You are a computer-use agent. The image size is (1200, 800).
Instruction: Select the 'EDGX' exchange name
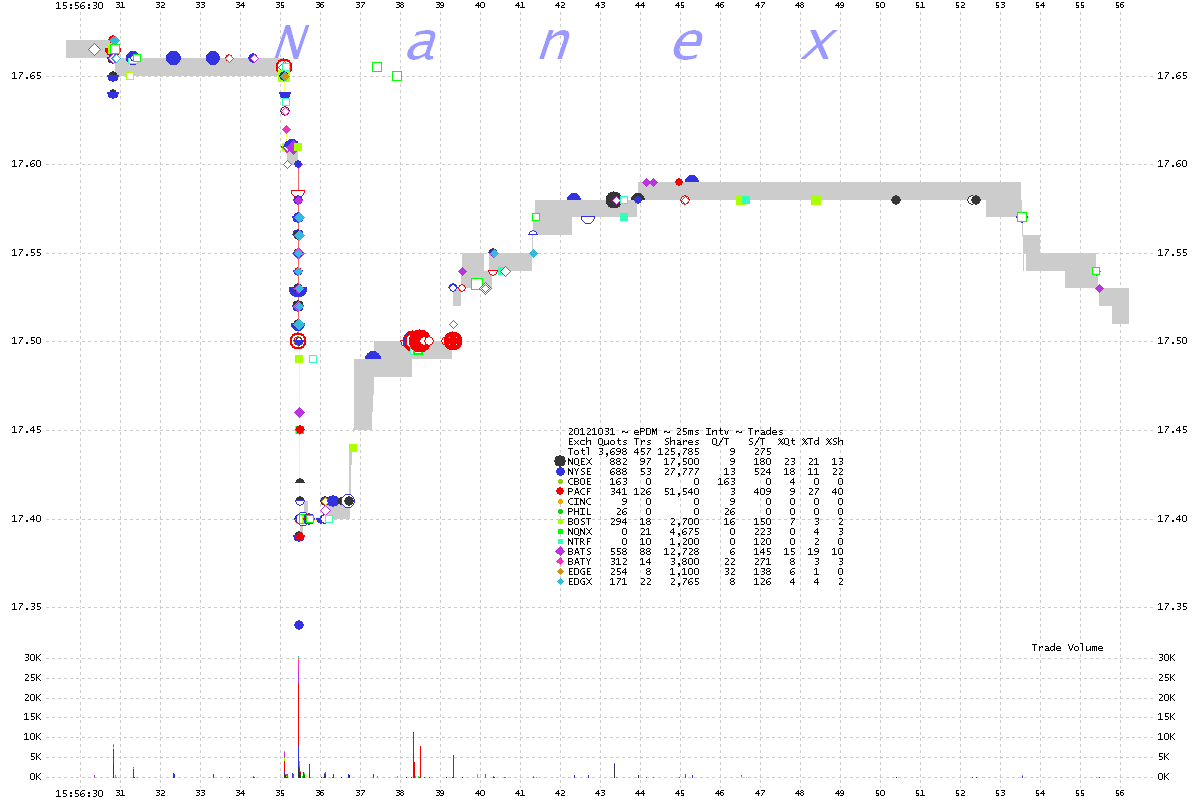580,581
